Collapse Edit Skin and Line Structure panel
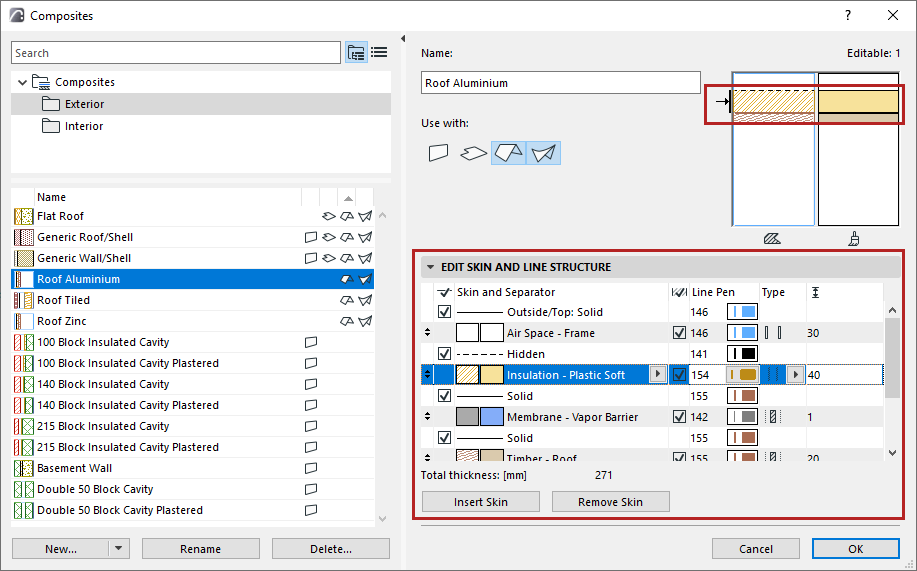Viewport: 917px width, 571px height. [430, 267]
